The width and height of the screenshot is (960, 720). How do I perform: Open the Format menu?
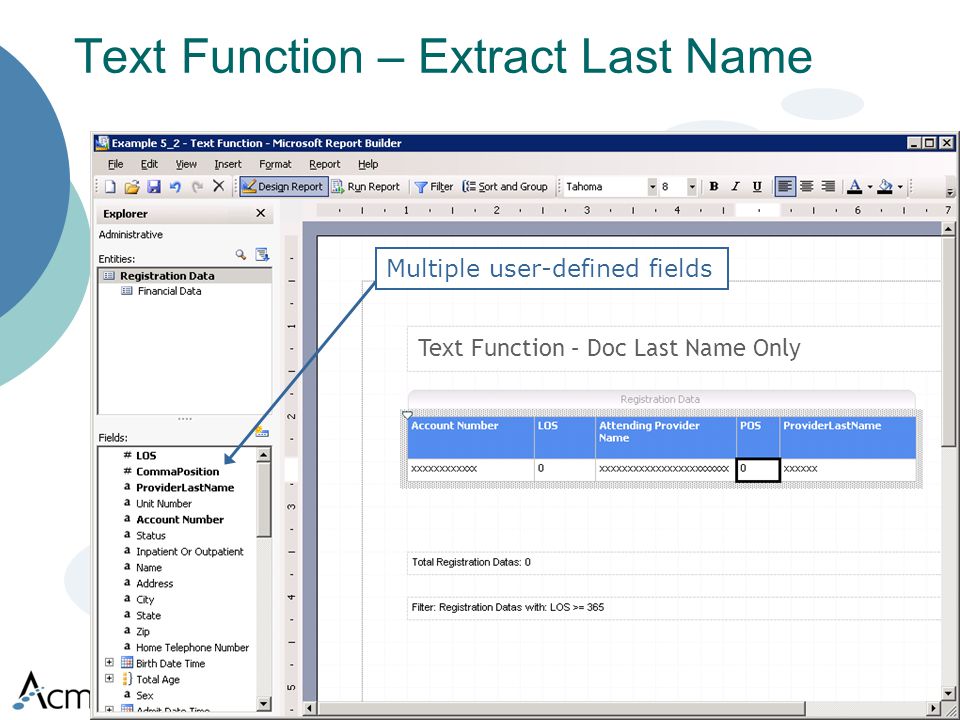tap(275, 164)
